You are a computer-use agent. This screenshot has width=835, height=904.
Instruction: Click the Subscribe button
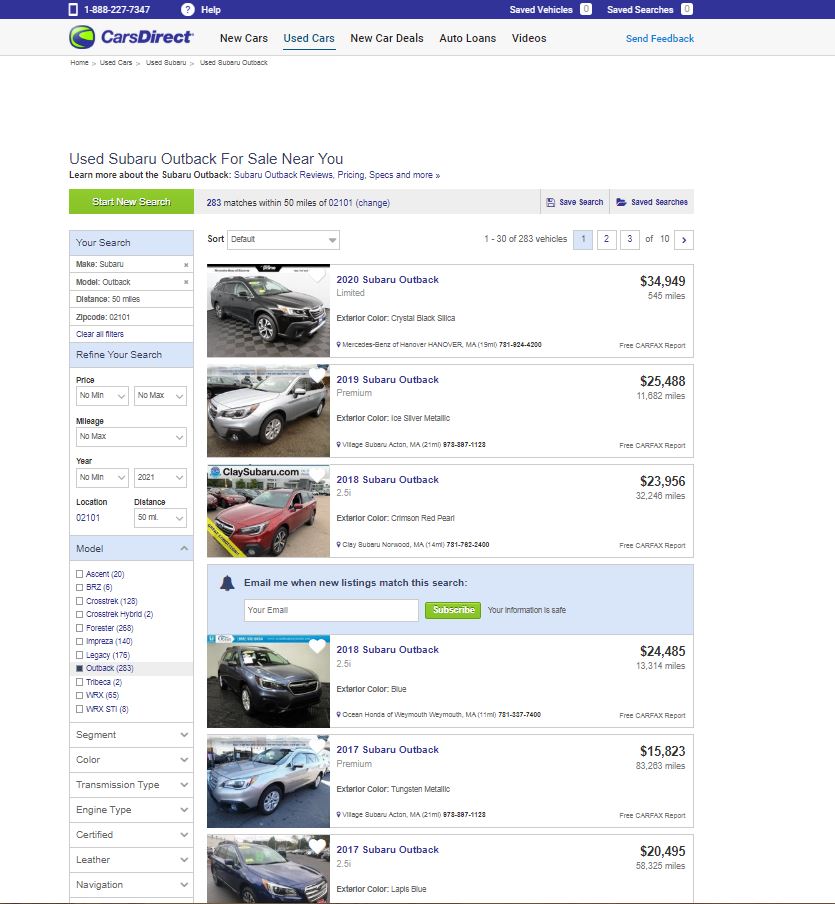(x=453, y=610)
